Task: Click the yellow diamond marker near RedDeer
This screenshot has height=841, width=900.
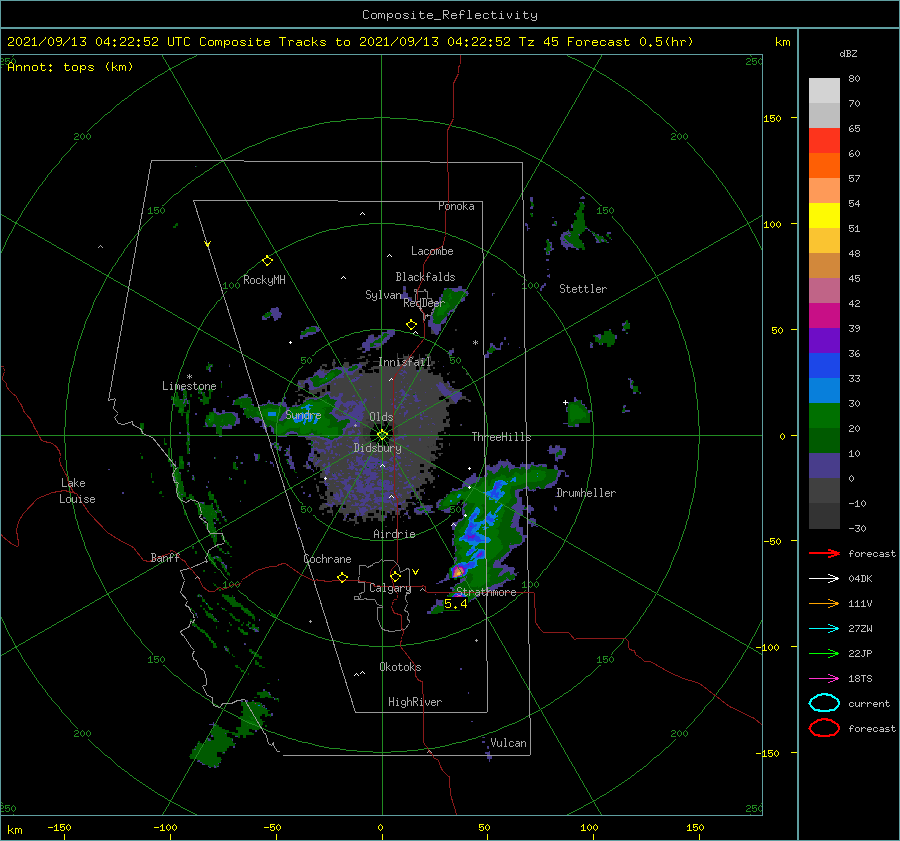Action: [411, 325]
